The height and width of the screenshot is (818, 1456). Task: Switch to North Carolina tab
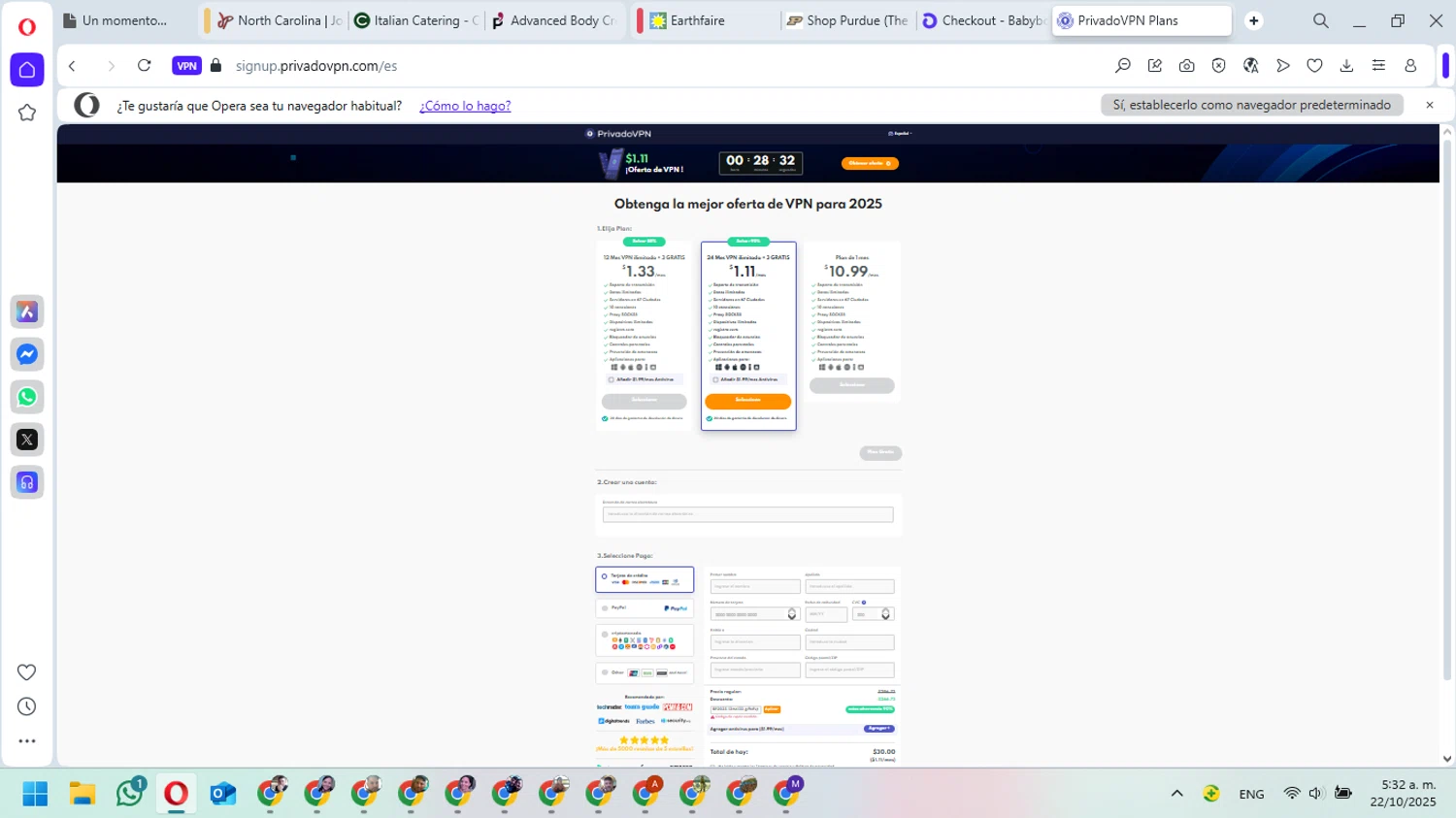tap(280, 20)
